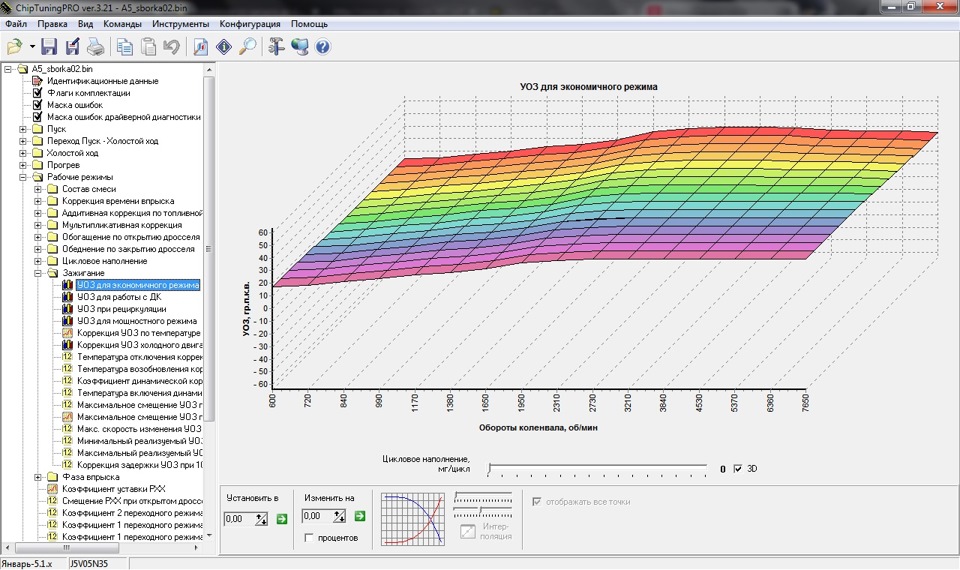Enable the процентов checkbox
Viewport: 960px width, 570px height.
click(309, 538)
